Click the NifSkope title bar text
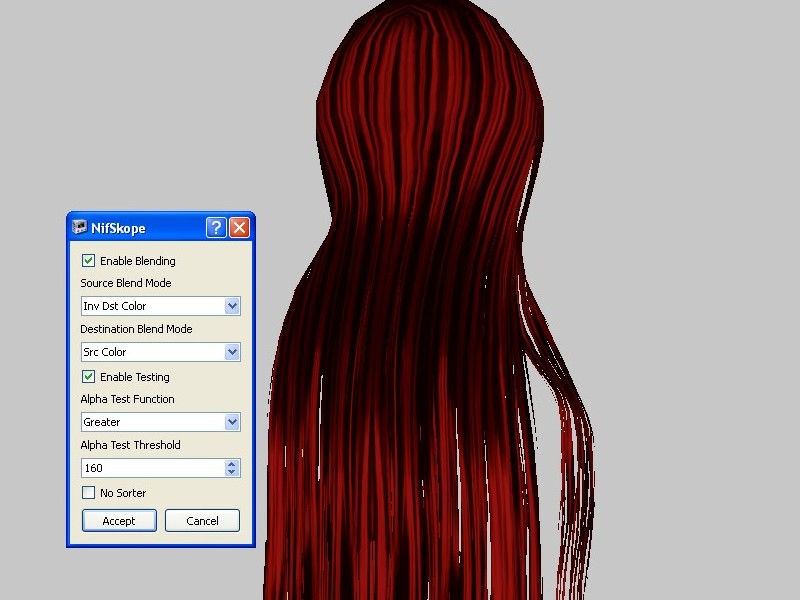 point(118,228)
